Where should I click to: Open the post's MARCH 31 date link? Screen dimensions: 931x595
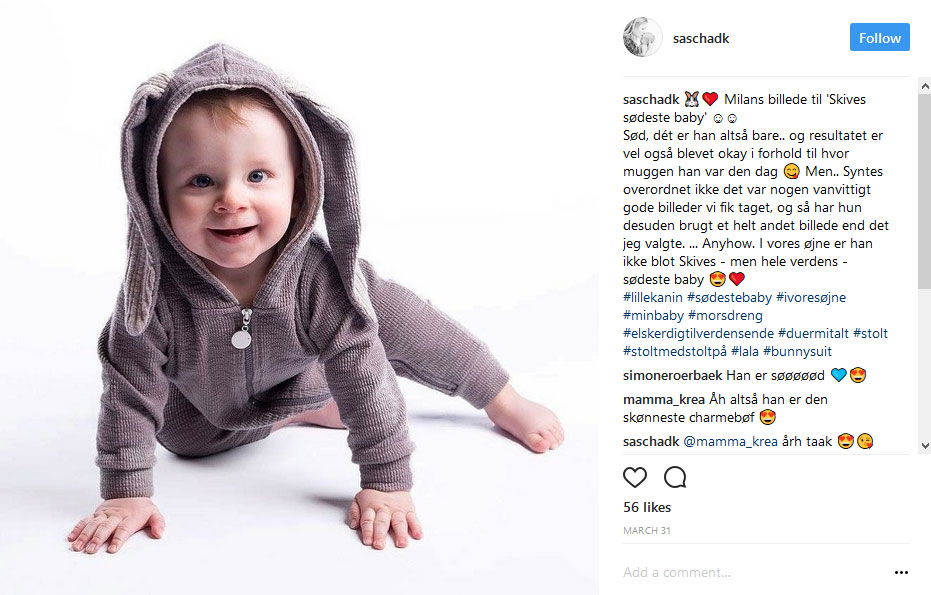tap(647, 530)
